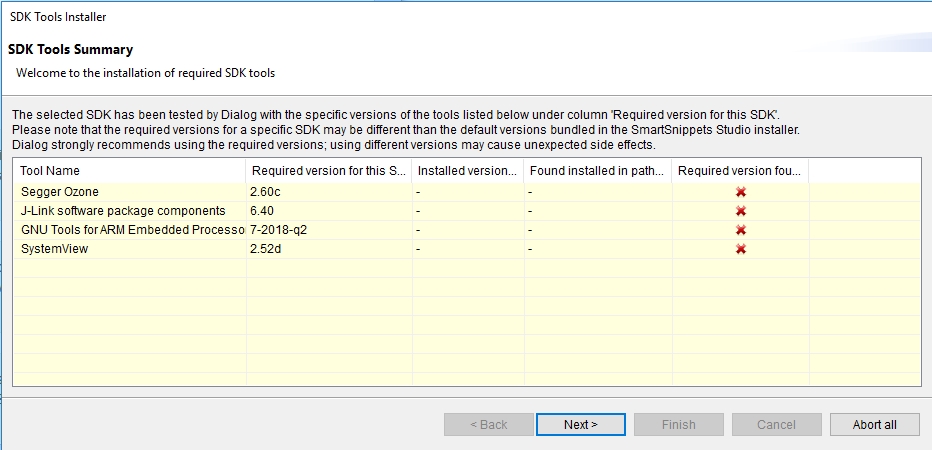Select the Installed version column header
Viewport: 932px width, 450px height.
[467, 171]
